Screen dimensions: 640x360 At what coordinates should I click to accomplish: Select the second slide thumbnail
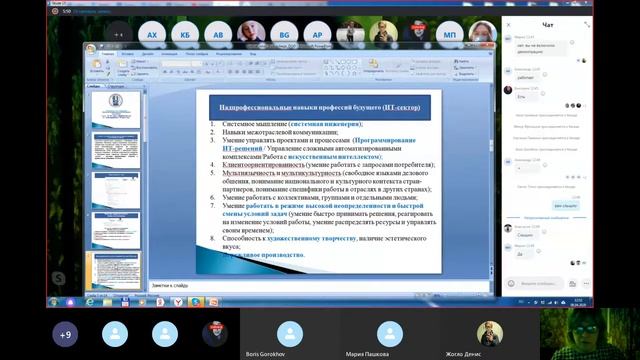pyautogui.click(x=116, y=150)
